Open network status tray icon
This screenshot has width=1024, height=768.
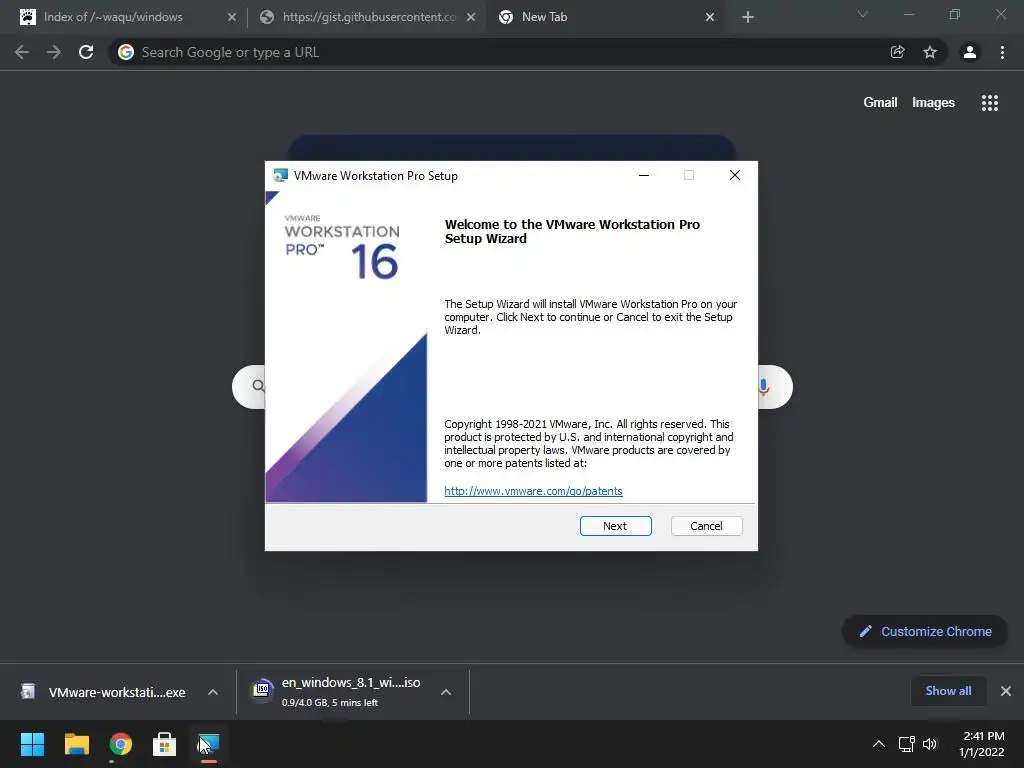pos(906,744)
